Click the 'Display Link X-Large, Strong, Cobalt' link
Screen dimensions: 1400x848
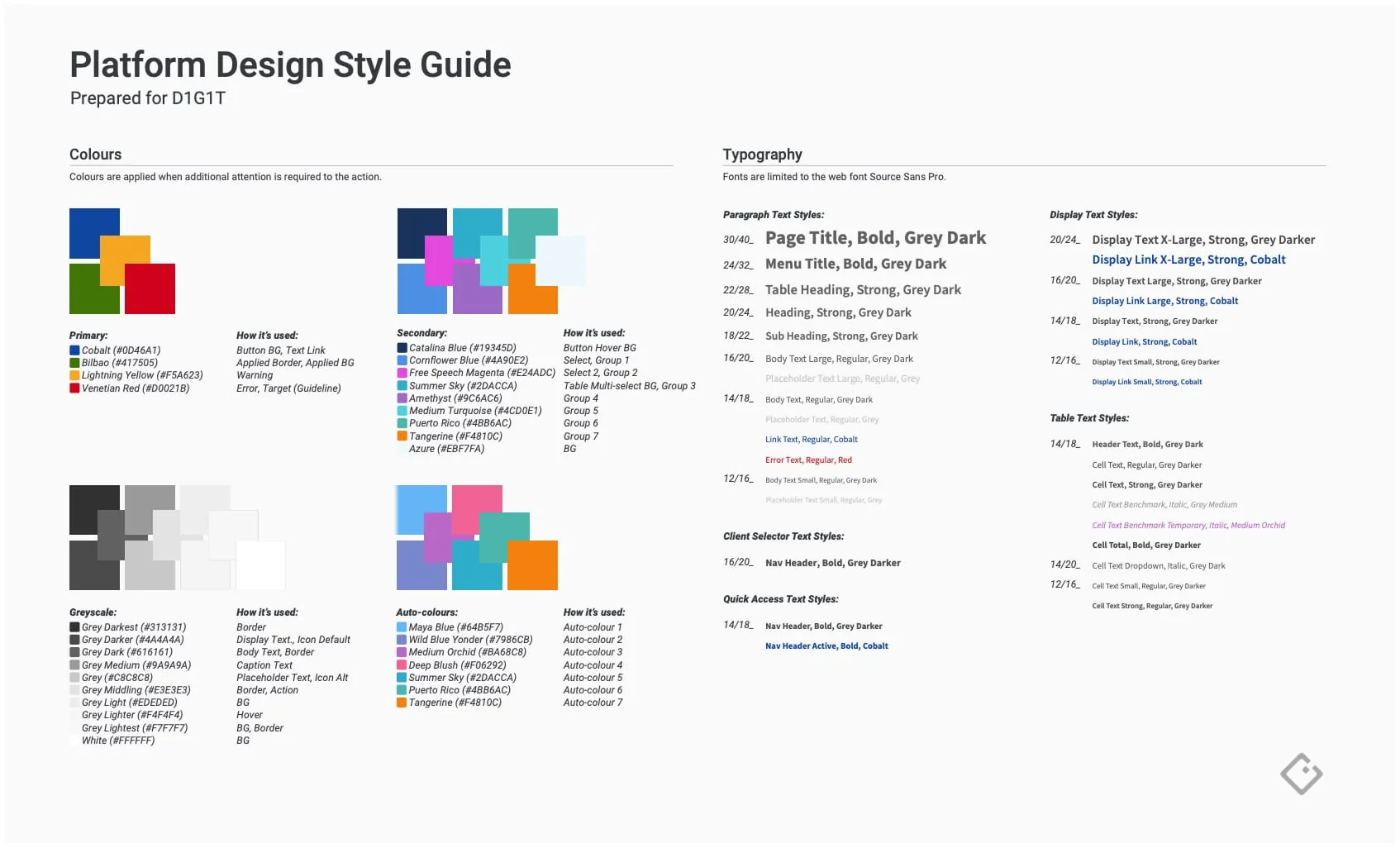pos(1188,260)
